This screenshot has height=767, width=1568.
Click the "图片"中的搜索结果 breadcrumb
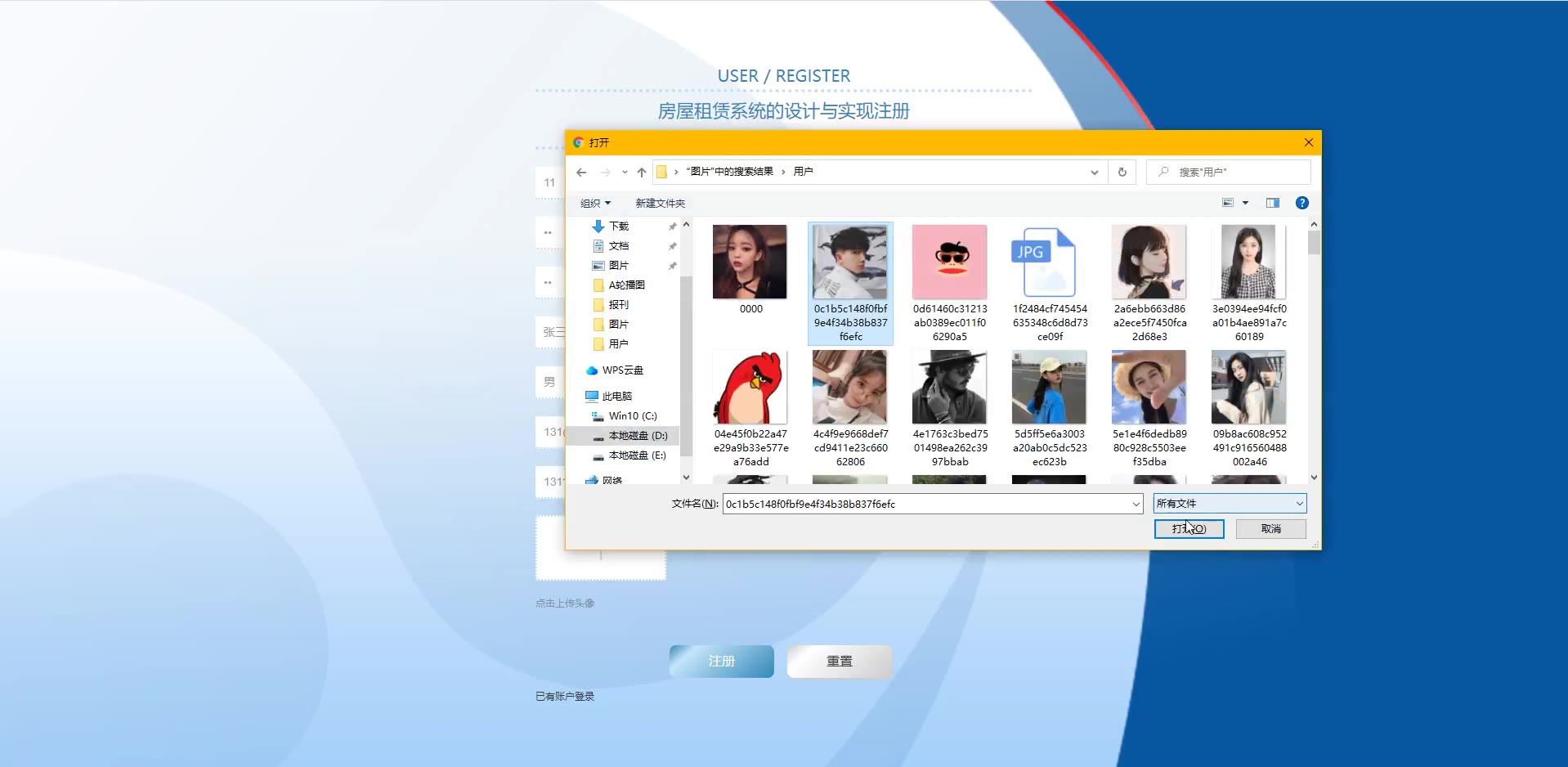click(729, 172)
